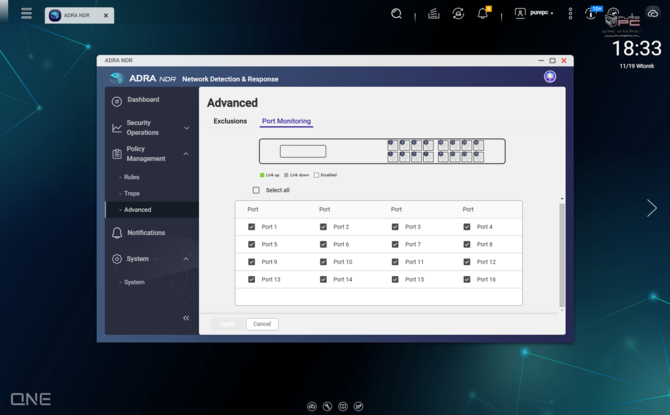Toggle Port 14 checkbox
Viewport: 670px width, 415px height.
point(323,280)
